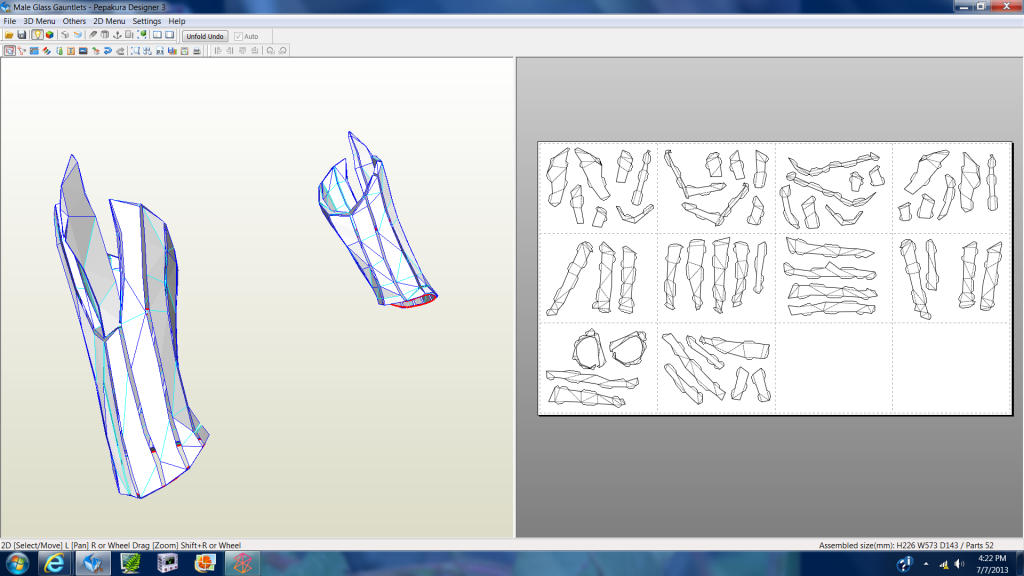The width and height of the screenshot is (1024, 576).
Task: Select the green edit flaps icon
Action: pos(59,50)
